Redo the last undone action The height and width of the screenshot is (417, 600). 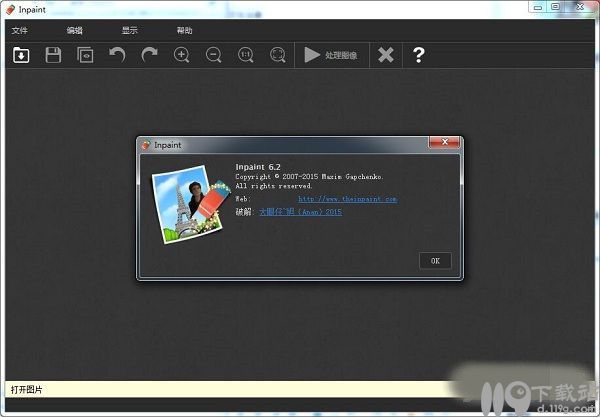tap(149, 55)
